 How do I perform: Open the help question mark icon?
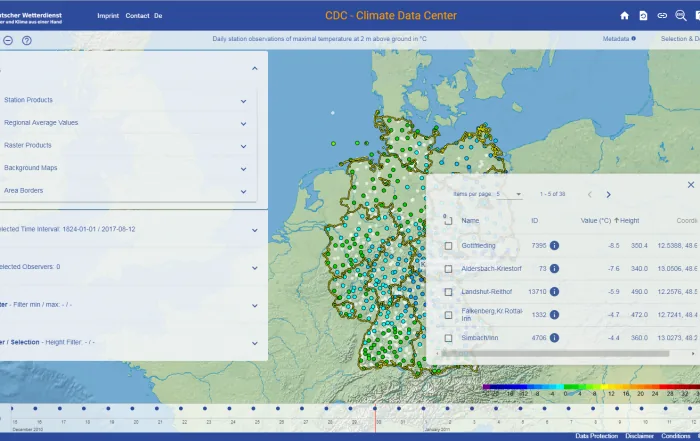tap(27, 41)
